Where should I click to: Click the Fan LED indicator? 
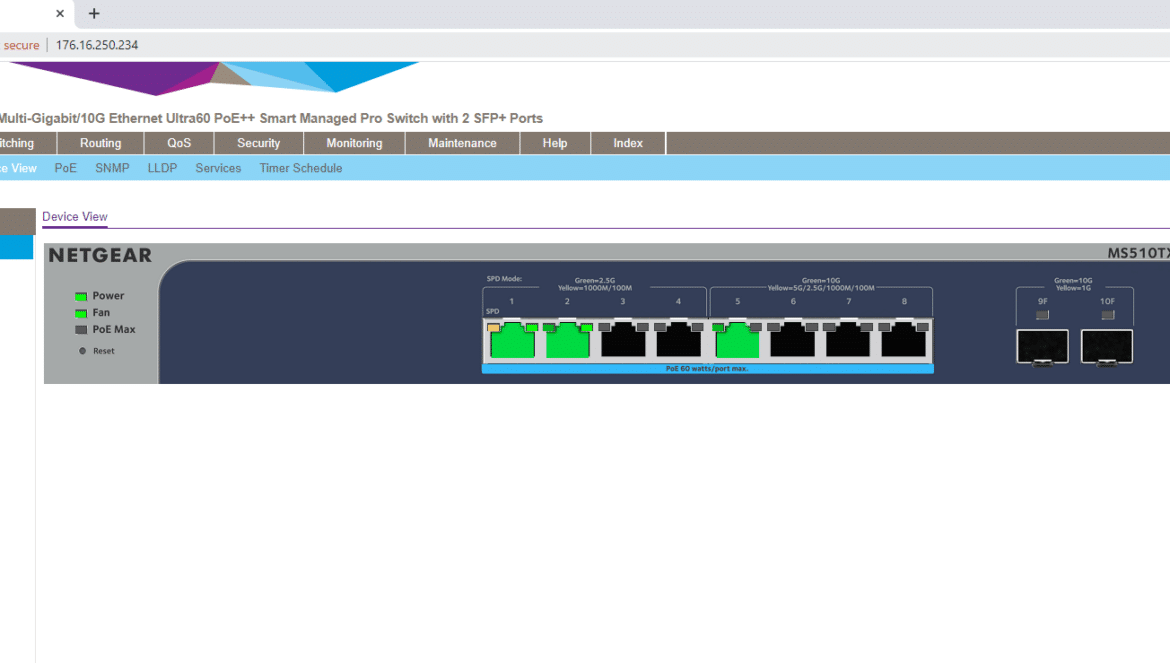tap(81, 313)
